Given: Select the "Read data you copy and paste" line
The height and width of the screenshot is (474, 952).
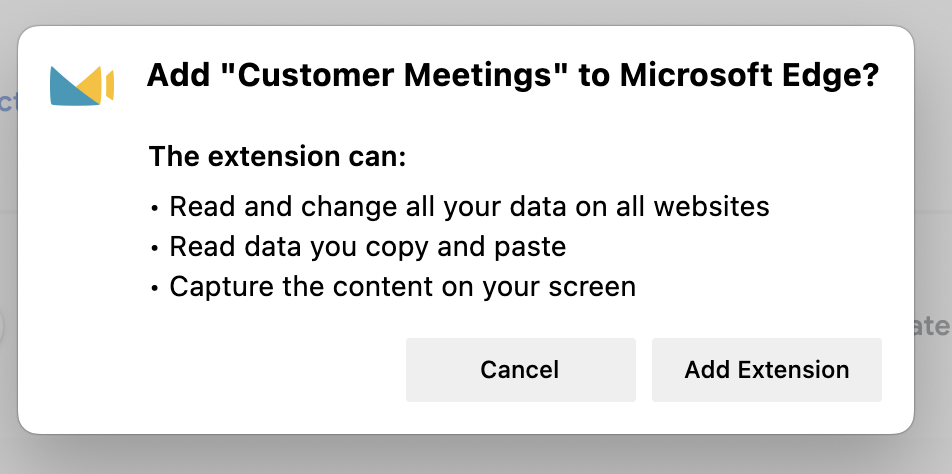Looking at the screenshot, I should coord(367,247).
